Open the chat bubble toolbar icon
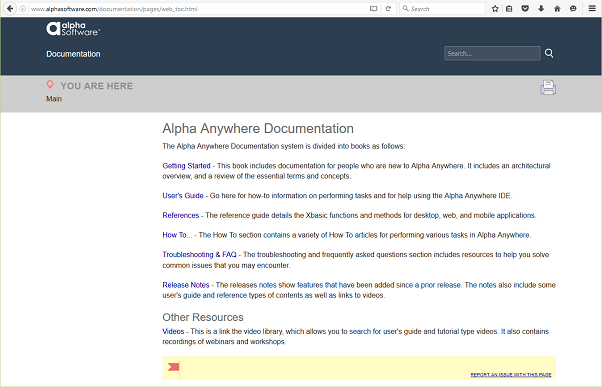 click(x=573, y=8)
